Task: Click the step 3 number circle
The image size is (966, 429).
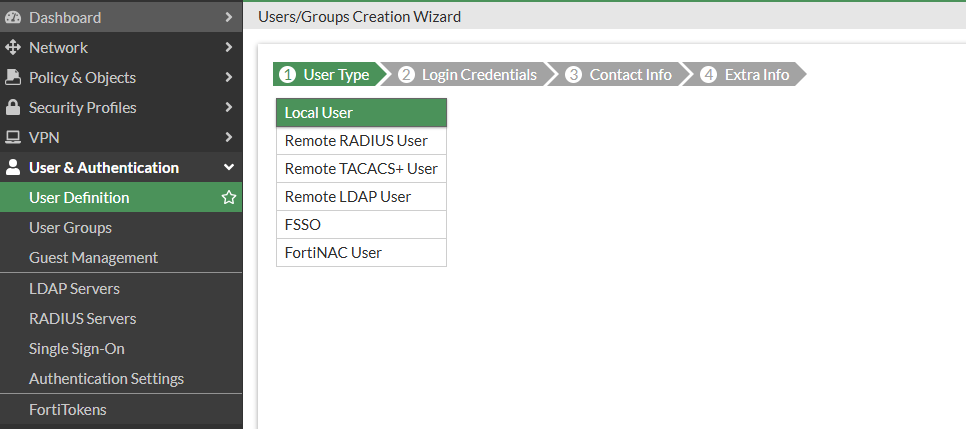Action: (574, 75)
